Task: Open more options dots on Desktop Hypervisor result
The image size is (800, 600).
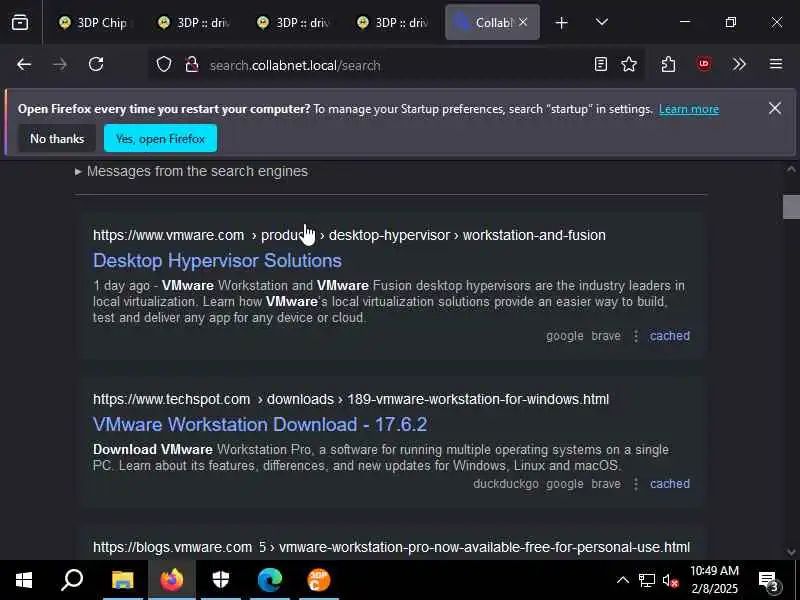Action: [x=636, y=336]
